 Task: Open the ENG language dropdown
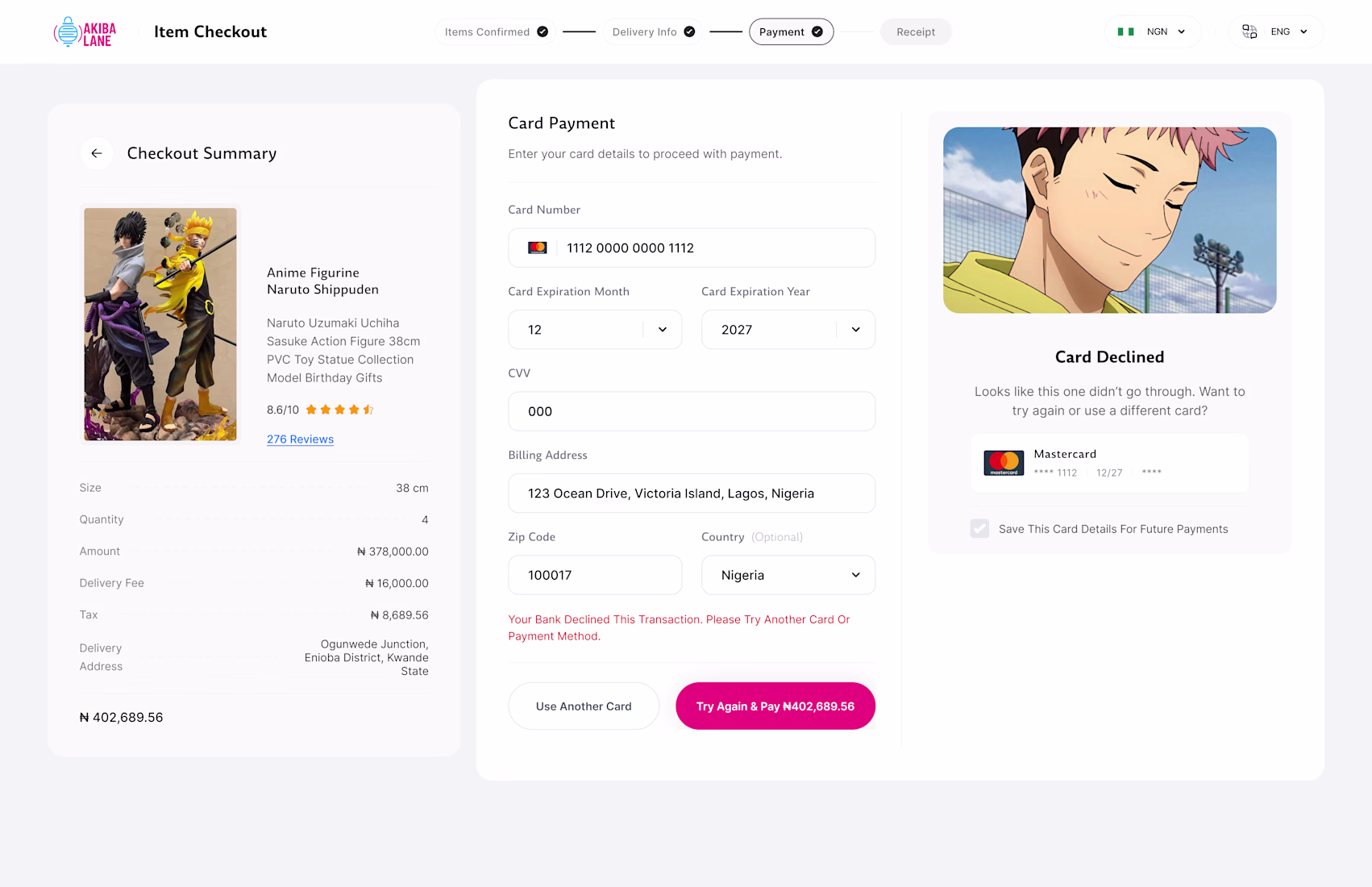click(1276, 31)
